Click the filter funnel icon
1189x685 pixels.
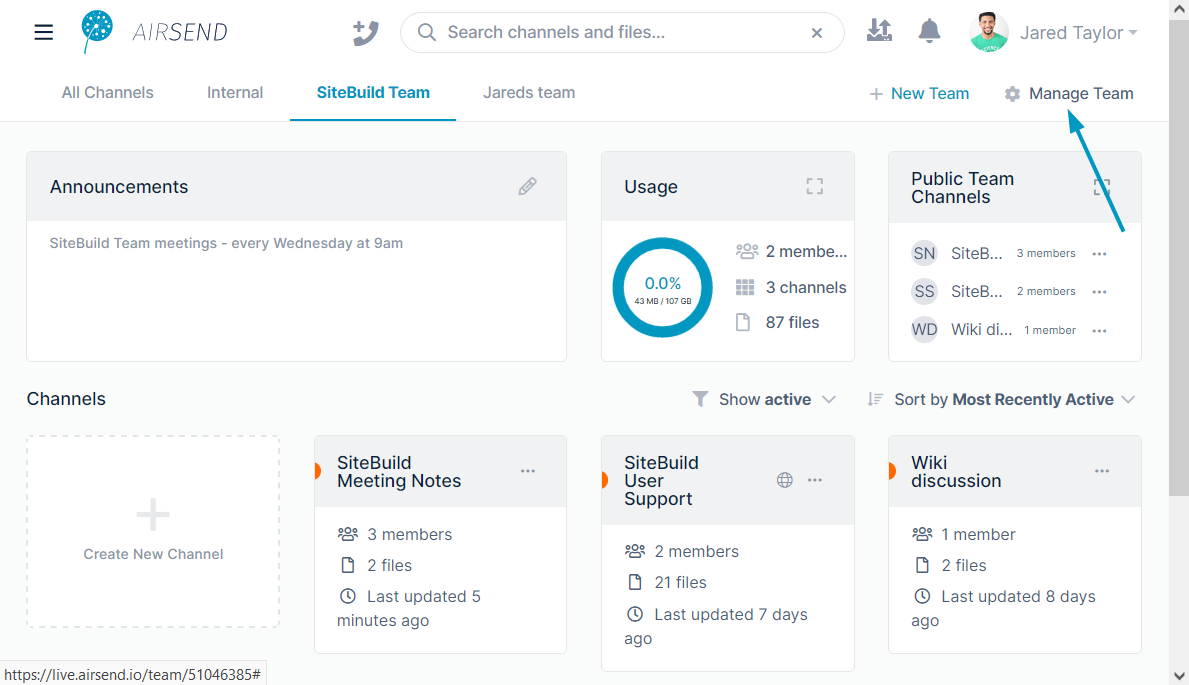pos(700,399)
